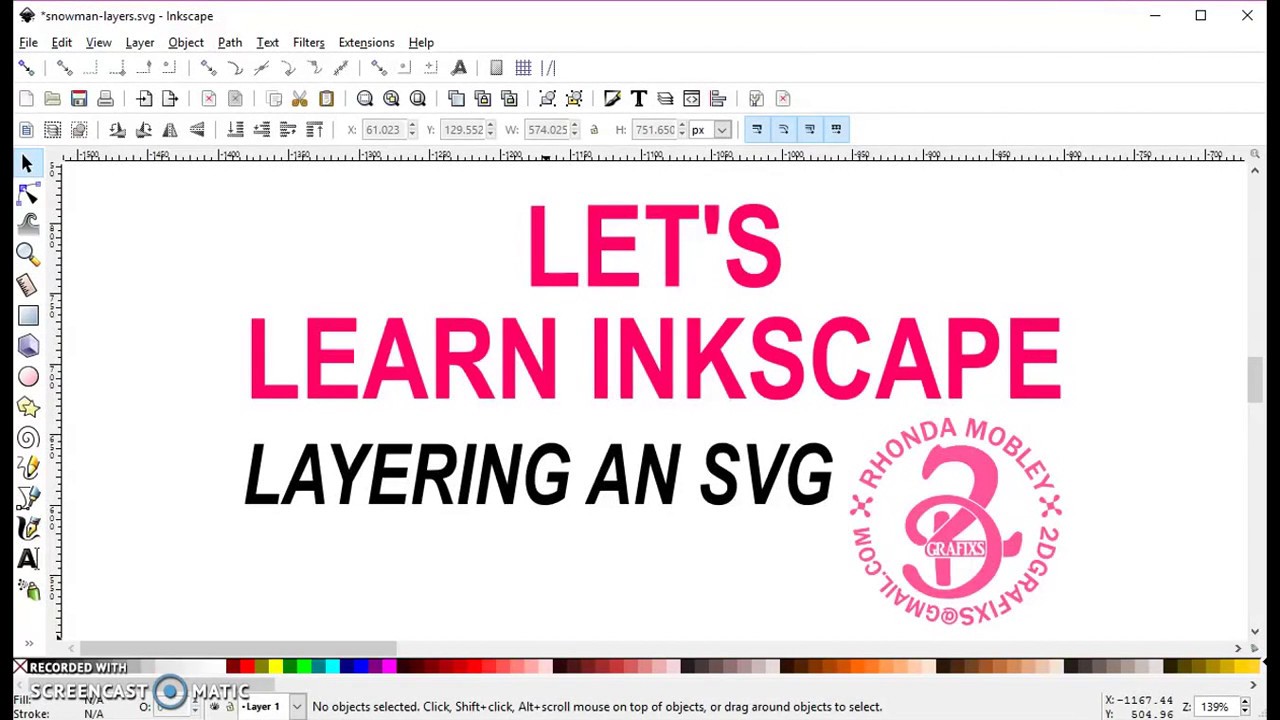Viewport: 1280px width, 720px height.
Task: Click the Save document icon
Action: point(79,98)
